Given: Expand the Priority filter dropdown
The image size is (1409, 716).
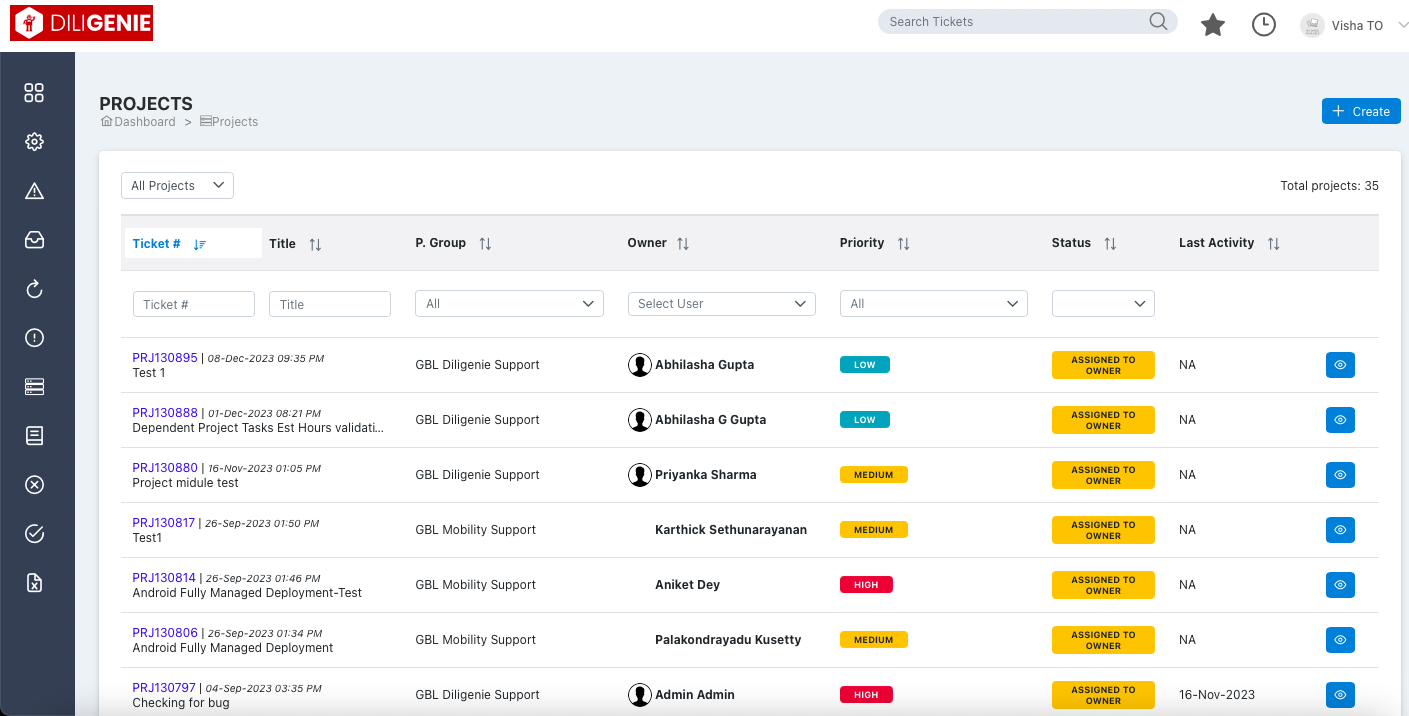Looking at the screenshot, I should pos(933,303).
